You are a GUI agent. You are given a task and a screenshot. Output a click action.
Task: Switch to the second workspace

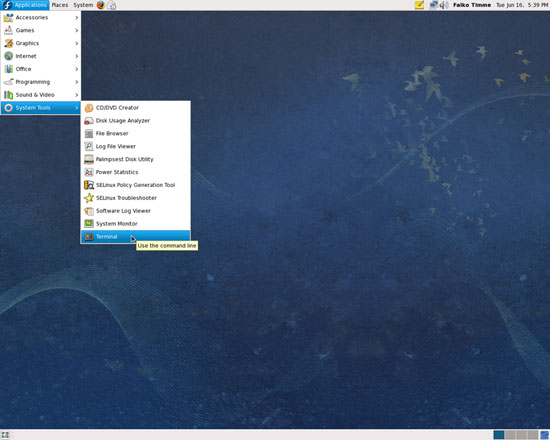click(510, 435)
